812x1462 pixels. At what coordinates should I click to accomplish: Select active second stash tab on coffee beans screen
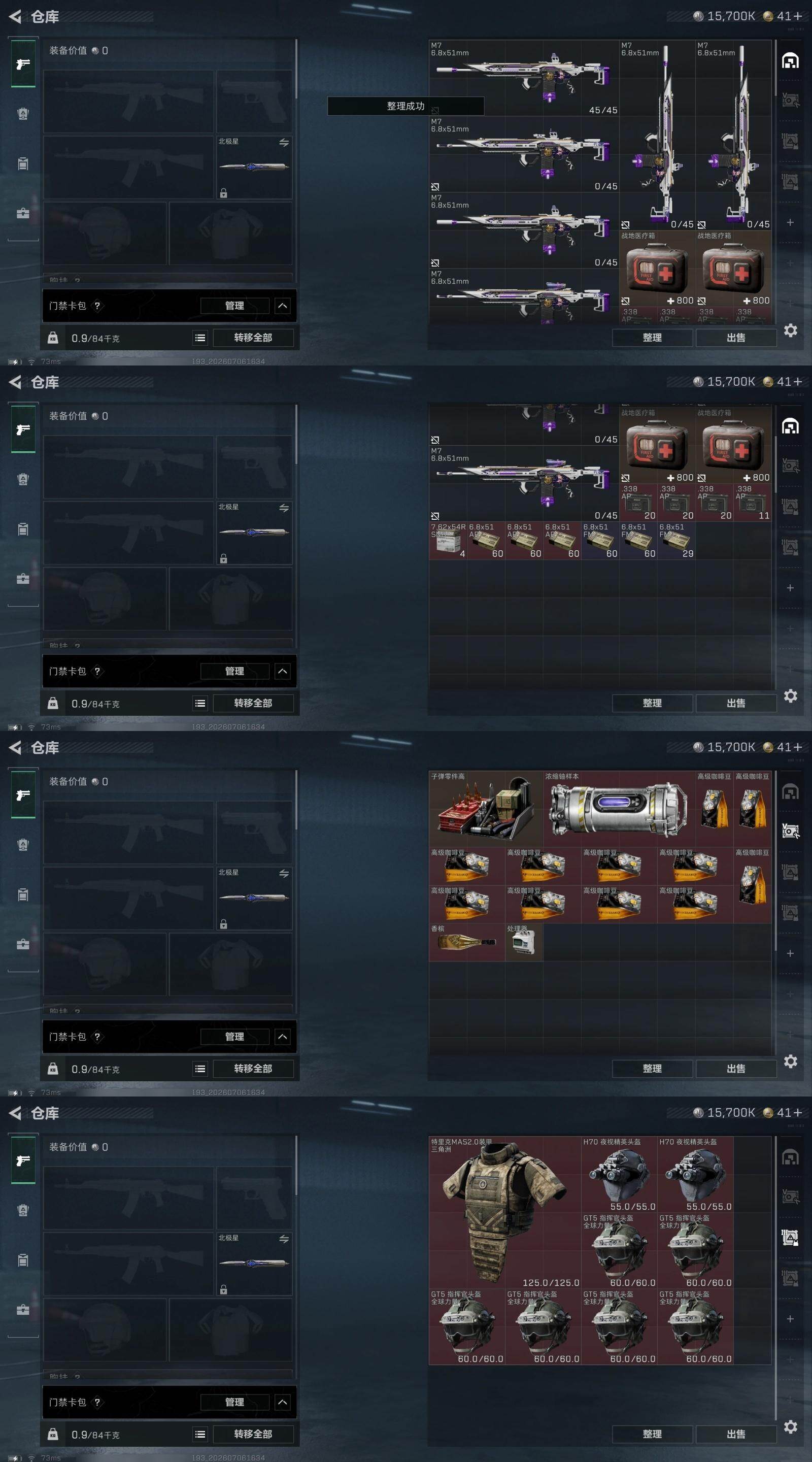[791, 832]
